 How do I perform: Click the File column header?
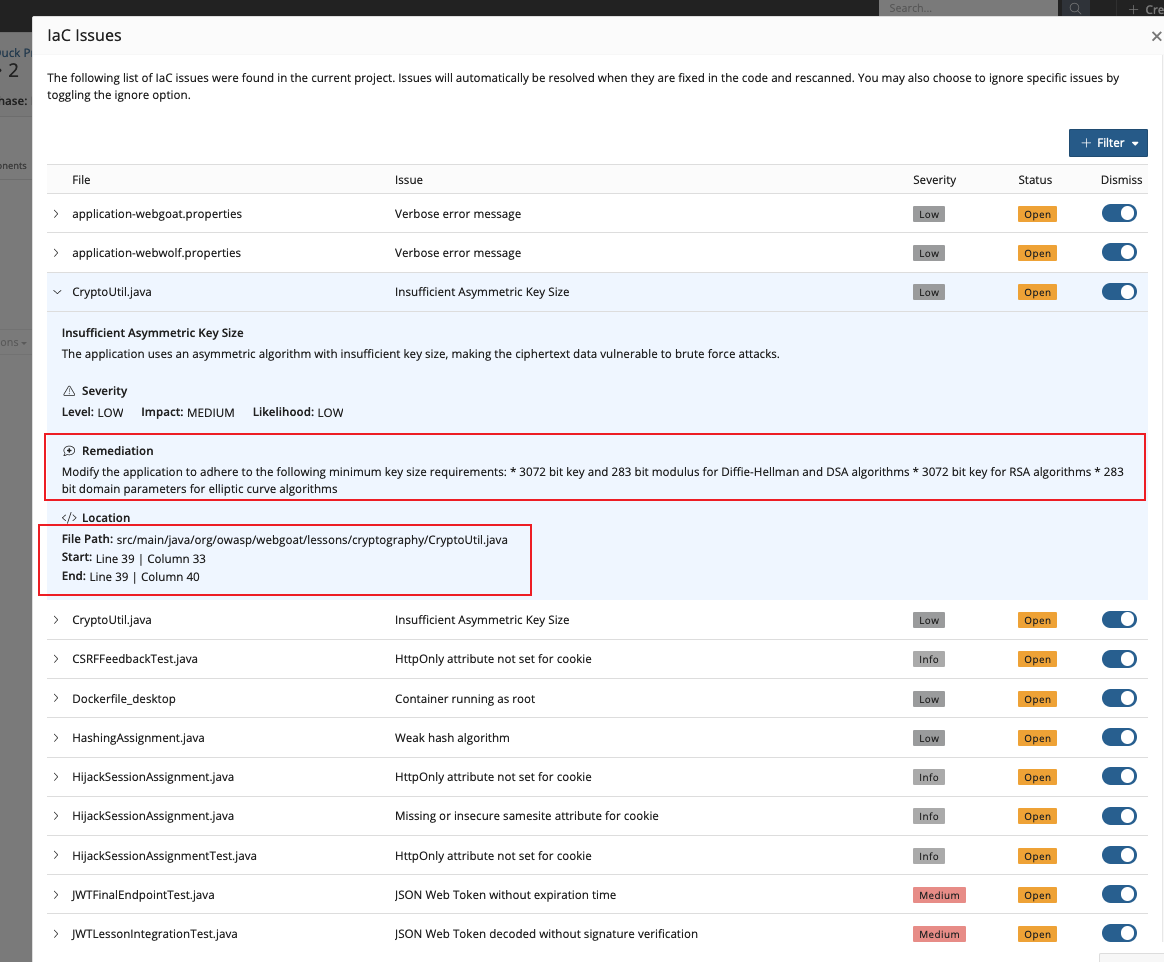point(81,180)
